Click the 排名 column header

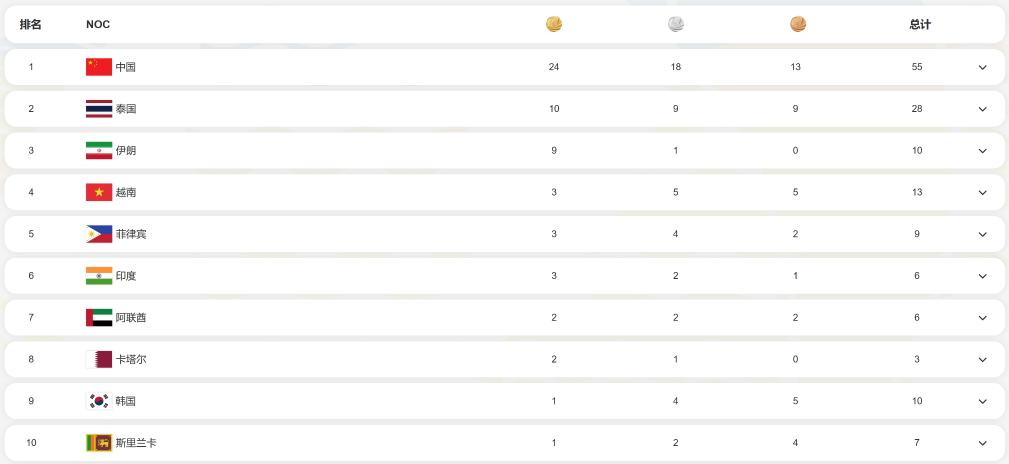click(31, 24)
